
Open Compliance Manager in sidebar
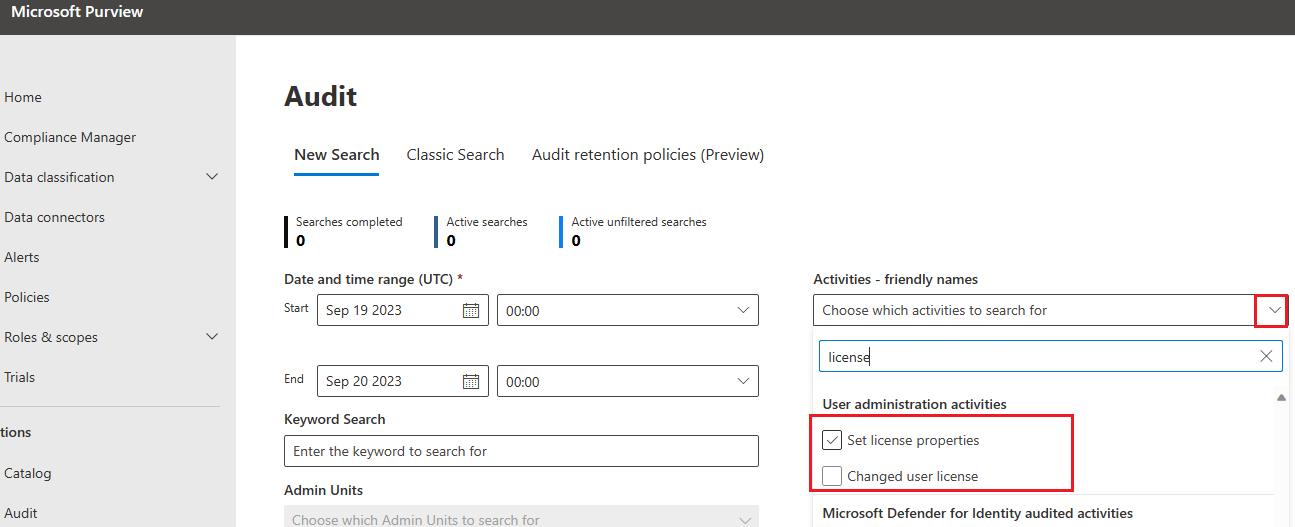pos(70,137)
